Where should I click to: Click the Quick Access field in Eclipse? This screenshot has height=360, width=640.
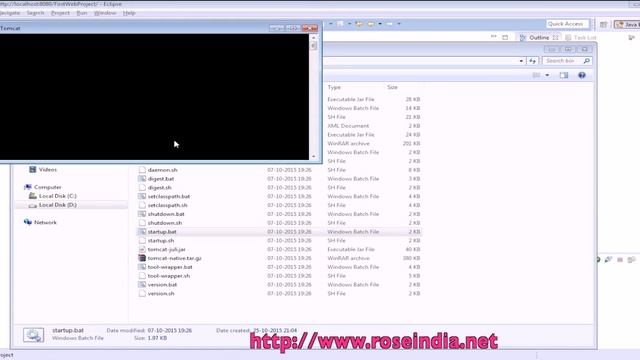(567, 24)
